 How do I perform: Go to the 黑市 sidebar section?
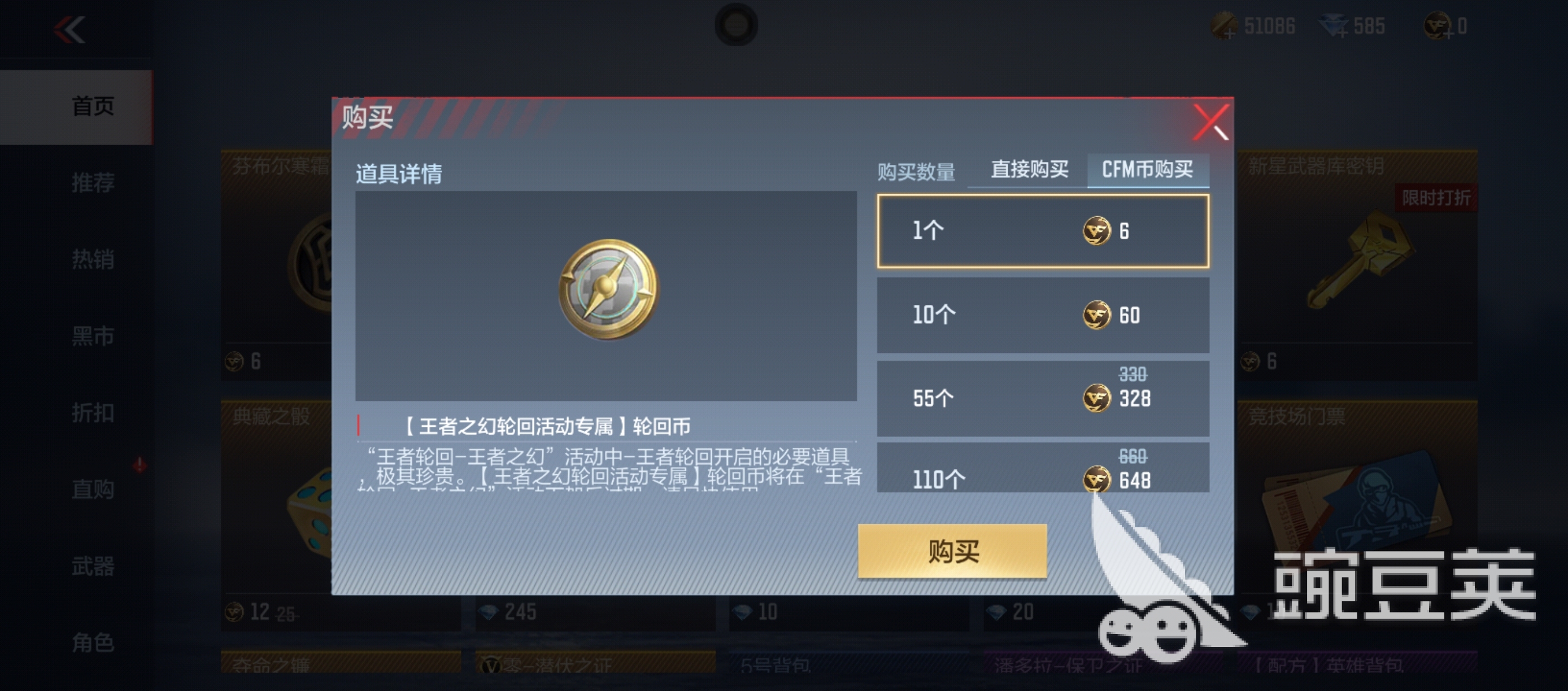pos(93,336)
